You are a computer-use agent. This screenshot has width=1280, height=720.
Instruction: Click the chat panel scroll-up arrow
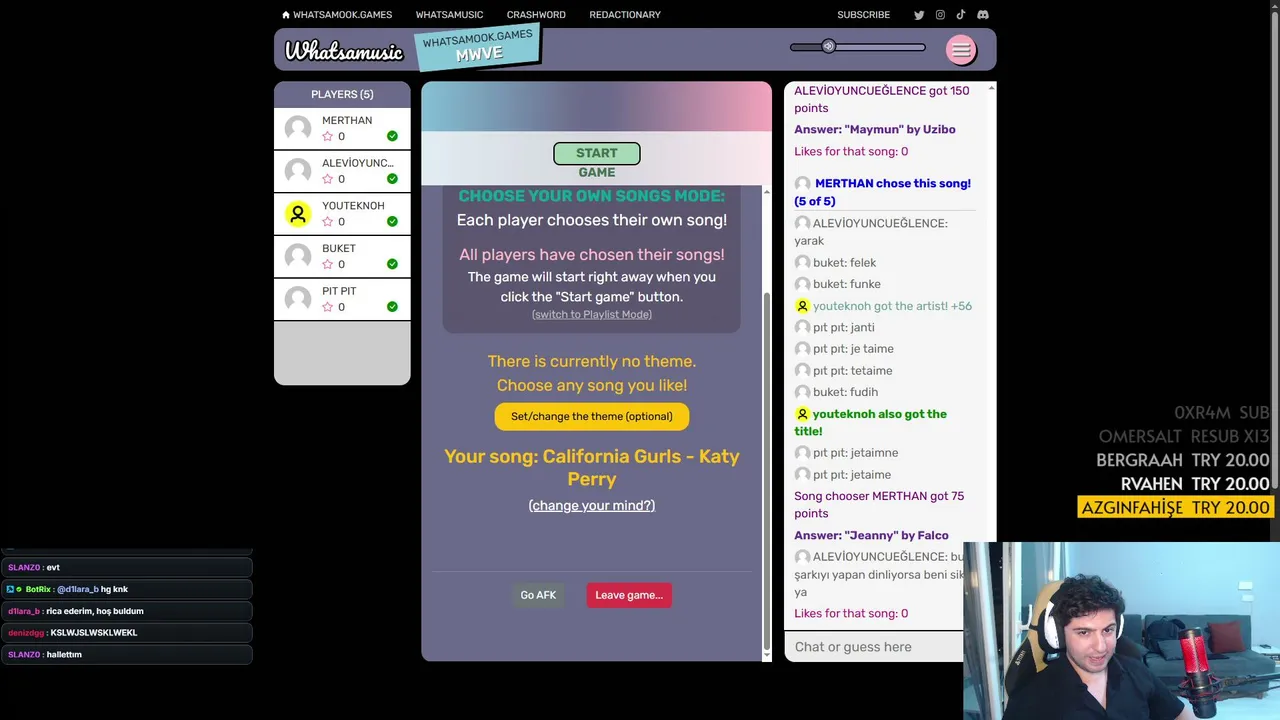pyautogui.click(x=991, y=89)
